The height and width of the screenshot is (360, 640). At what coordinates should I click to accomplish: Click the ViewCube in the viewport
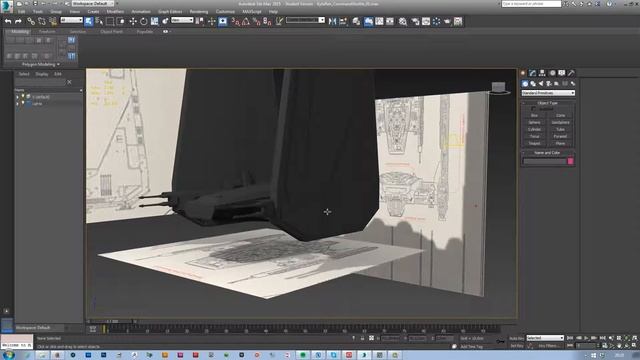coord(498,87)
